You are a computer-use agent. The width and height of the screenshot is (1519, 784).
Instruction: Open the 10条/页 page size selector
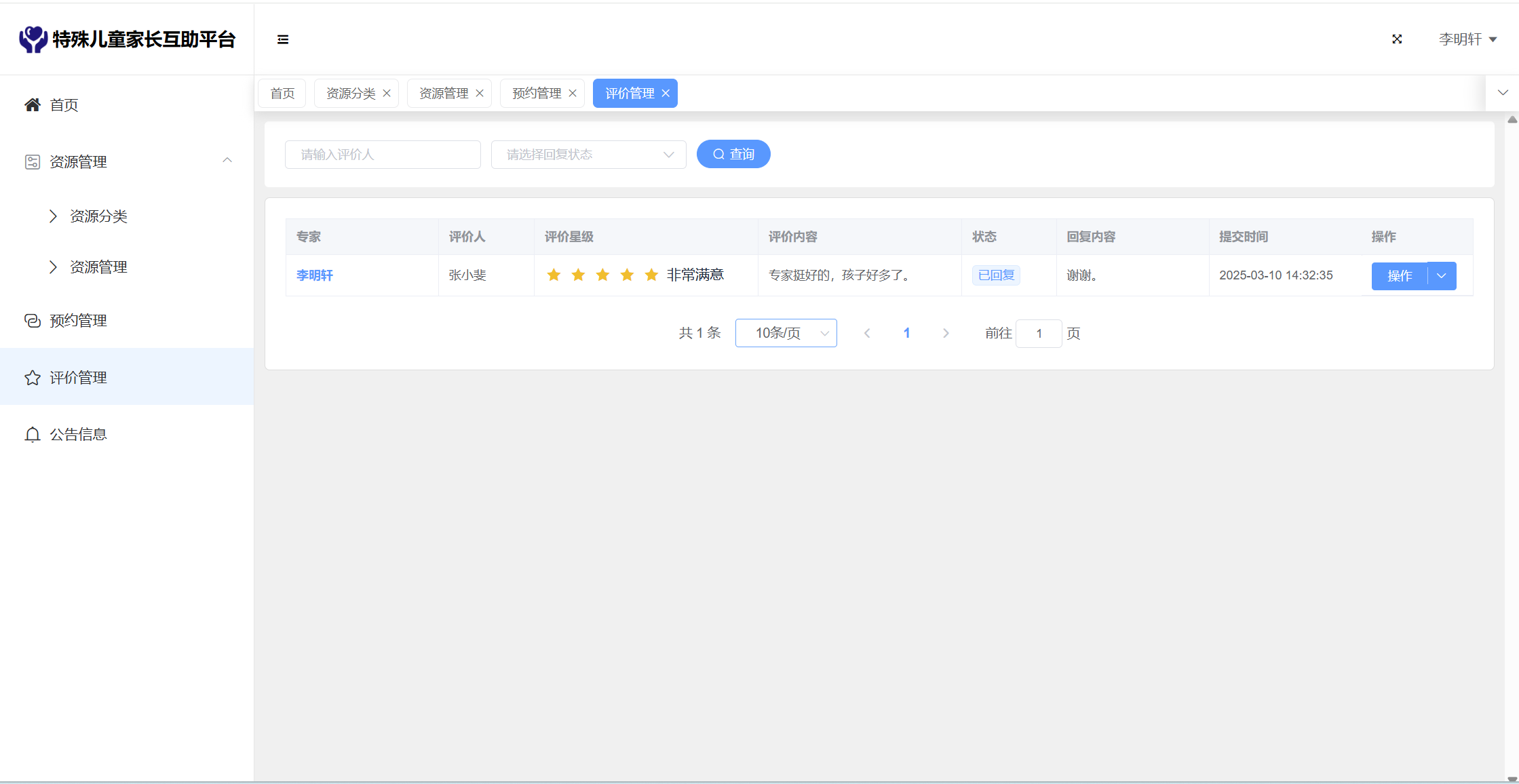pos(786,333)
